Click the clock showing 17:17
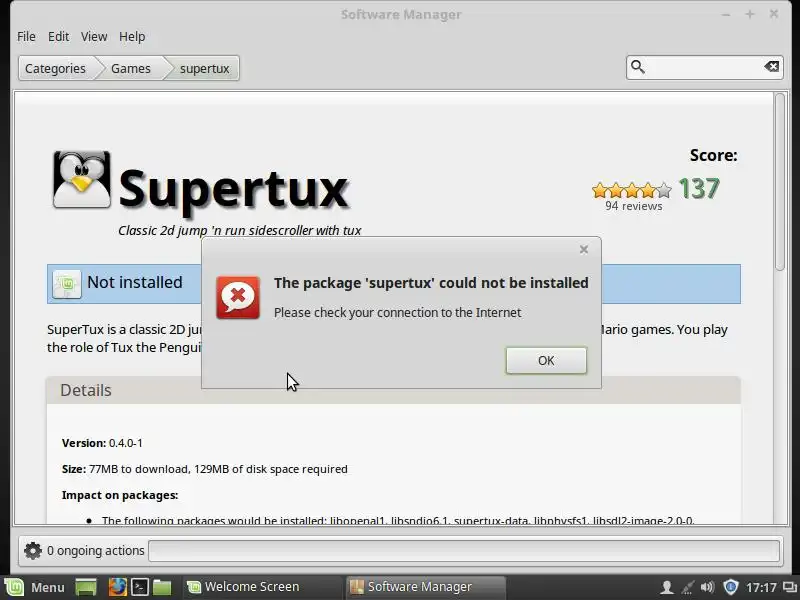Image resolution: width=800 pixels, height=600 pixels. [761, 588]
